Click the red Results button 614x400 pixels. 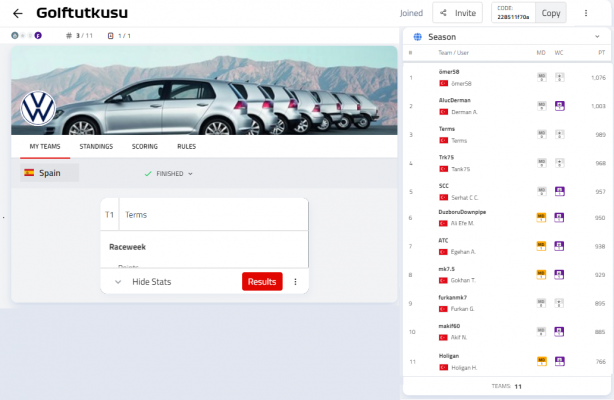[262, 282]
